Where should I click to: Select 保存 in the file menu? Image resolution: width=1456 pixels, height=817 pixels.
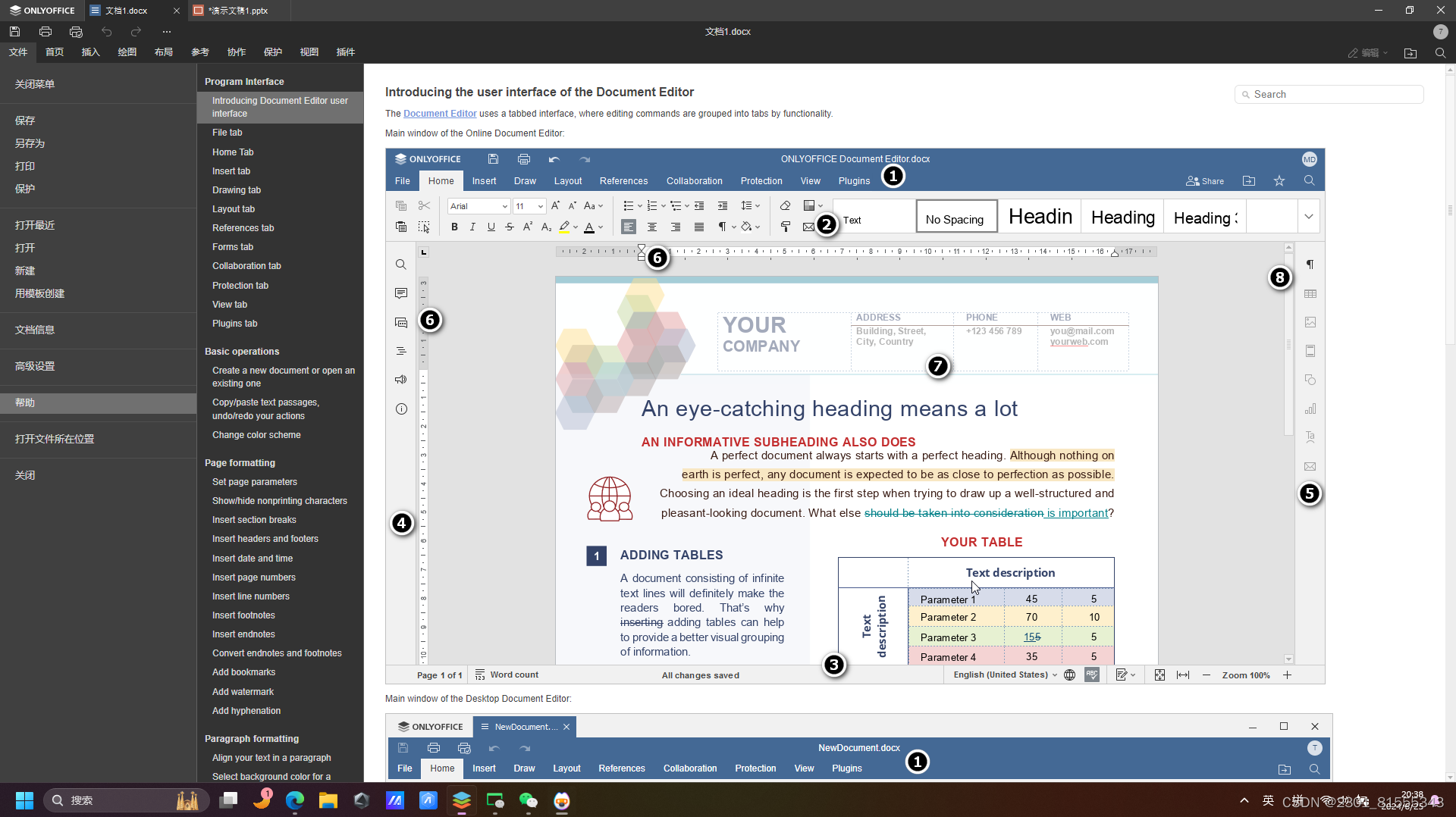(99, 121)
